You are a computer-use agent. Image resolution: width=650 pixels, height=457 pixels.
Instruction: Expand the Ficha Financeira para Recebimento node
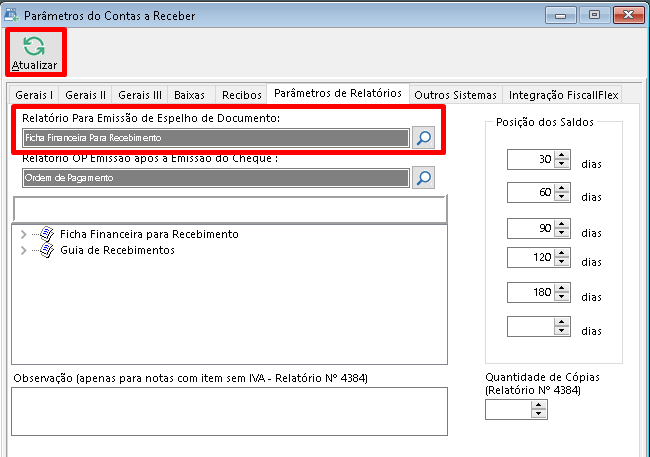point(24,235)
